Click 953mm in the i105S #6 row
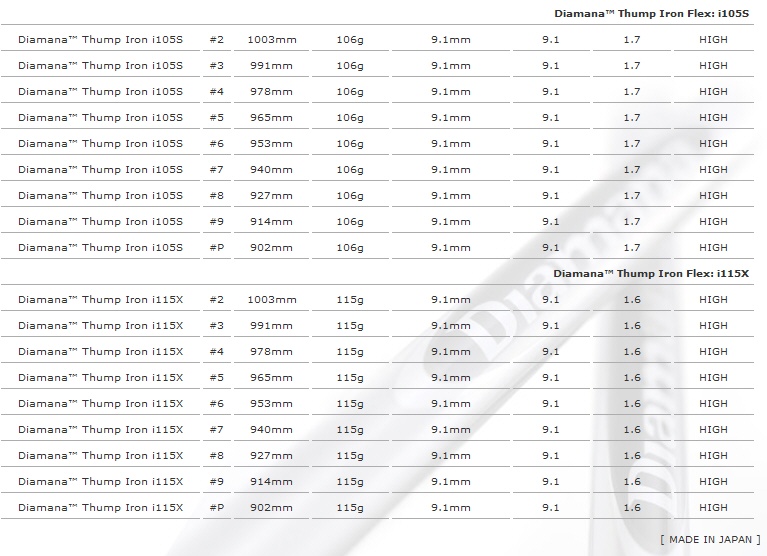This screenshot has width=767, height=556. pyautogui.click(x=271, y=144)
